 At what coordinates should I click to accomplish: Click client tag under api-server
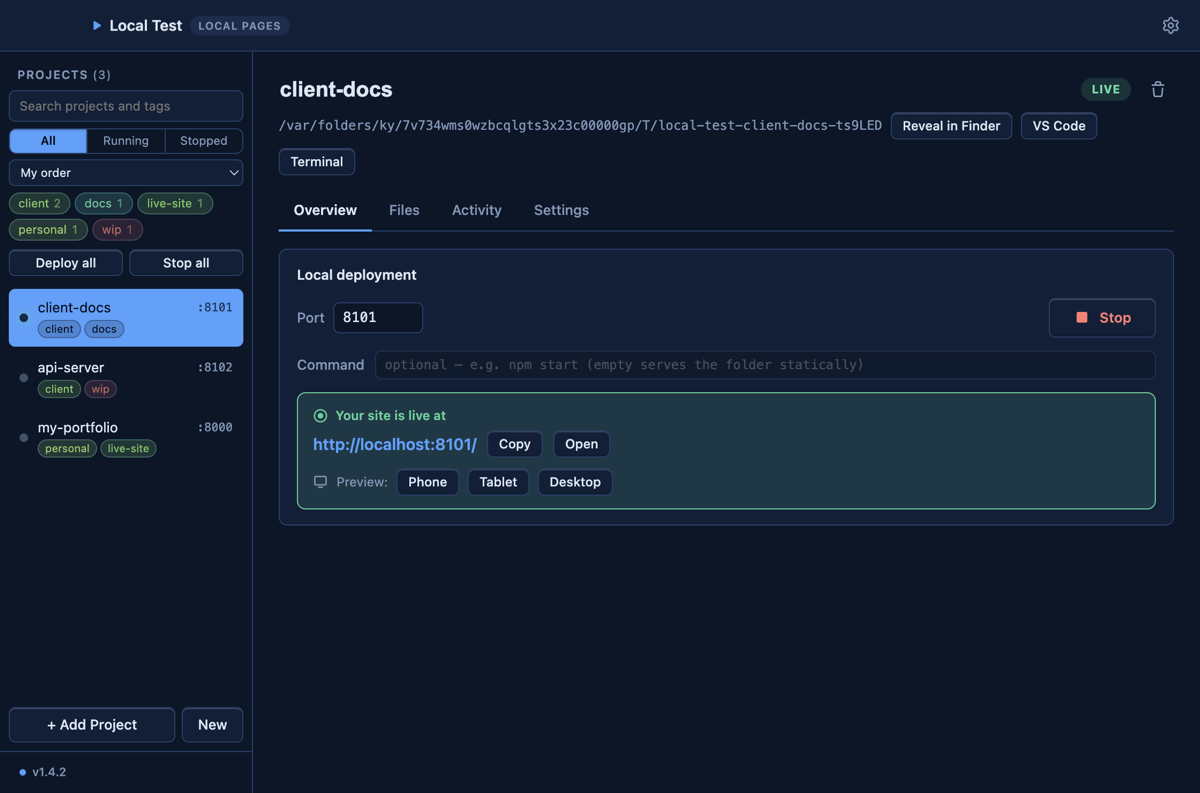coord(59,389)
